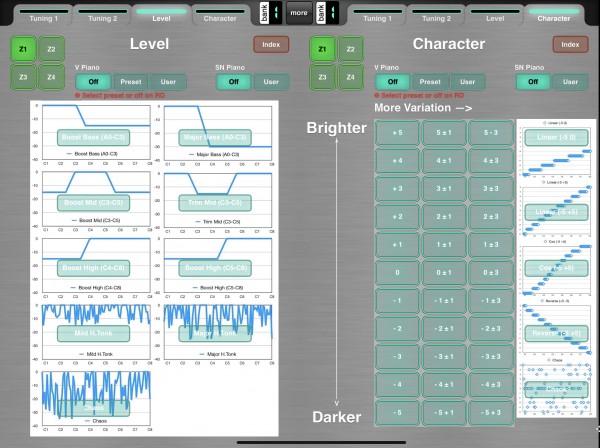Choose the Reverse (-5 +5) character curve
600x448 pixels.
pos(556,333)
